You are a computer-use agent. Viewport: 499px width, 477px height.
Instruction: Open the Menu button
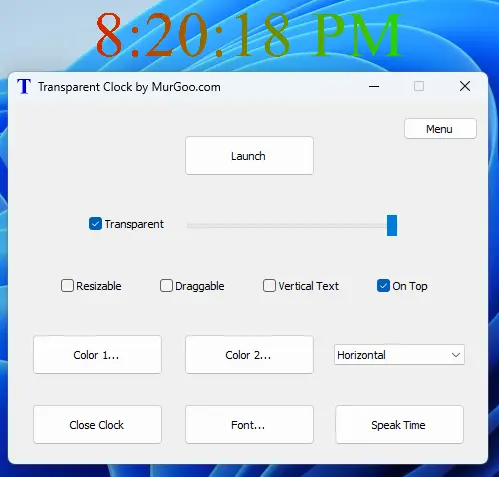440,129
